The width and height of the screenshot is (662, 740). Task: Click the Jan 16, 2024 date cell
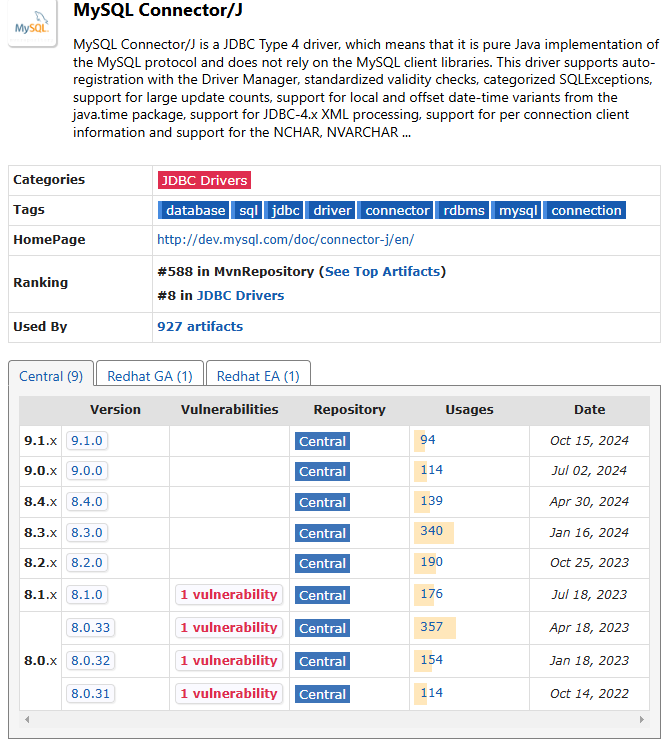click(589, 533)
